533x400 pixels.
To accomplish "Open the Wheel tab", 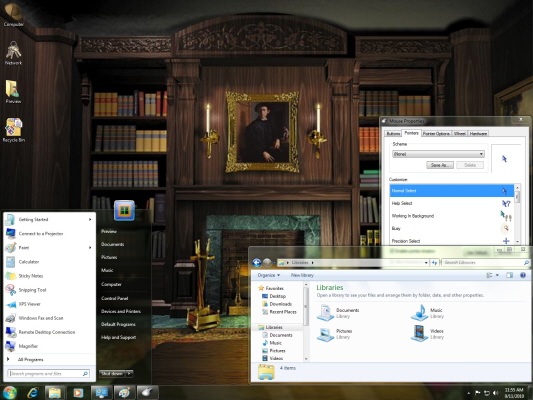I will click(460, 134).
